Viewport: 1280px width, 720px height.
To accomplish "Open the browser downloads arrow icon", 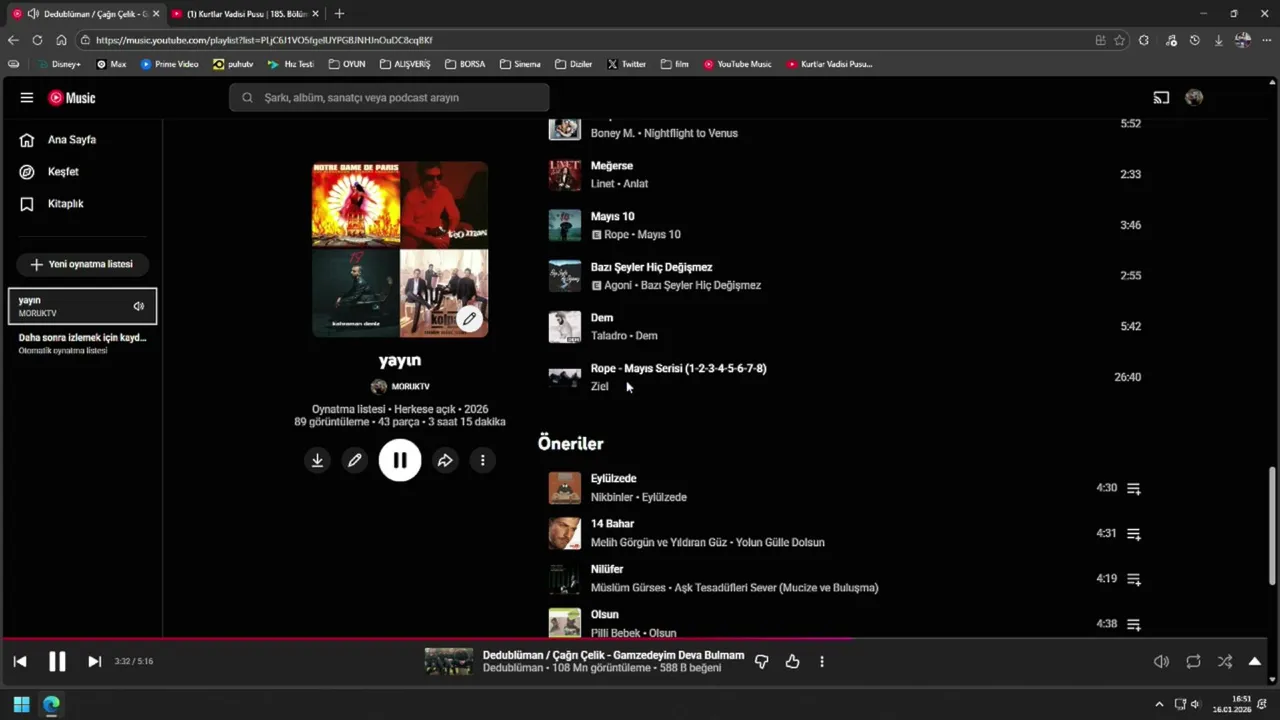I will (1218, 40).
